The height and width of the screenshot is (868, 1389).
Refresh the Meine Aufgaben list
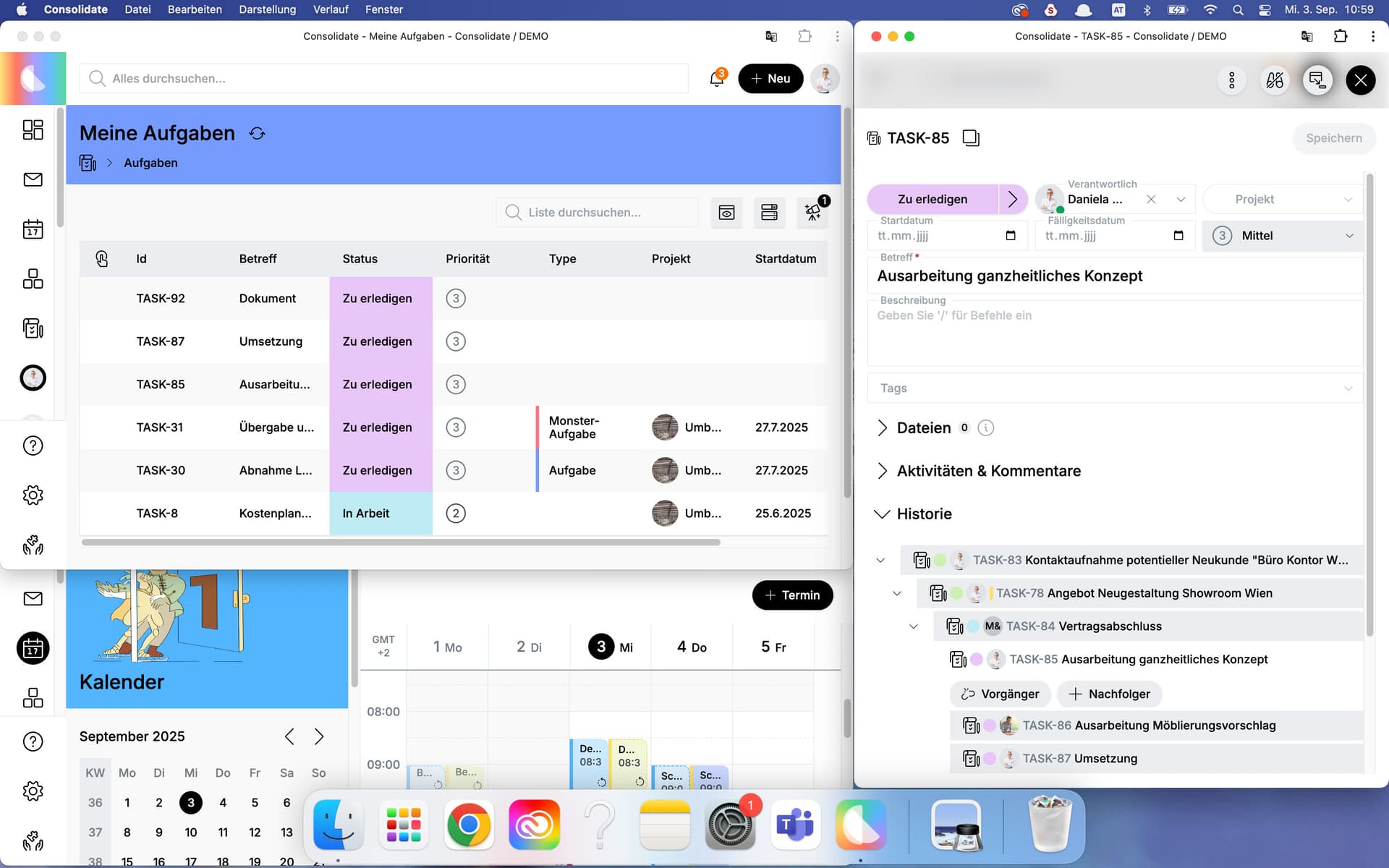tap(257, 133)
